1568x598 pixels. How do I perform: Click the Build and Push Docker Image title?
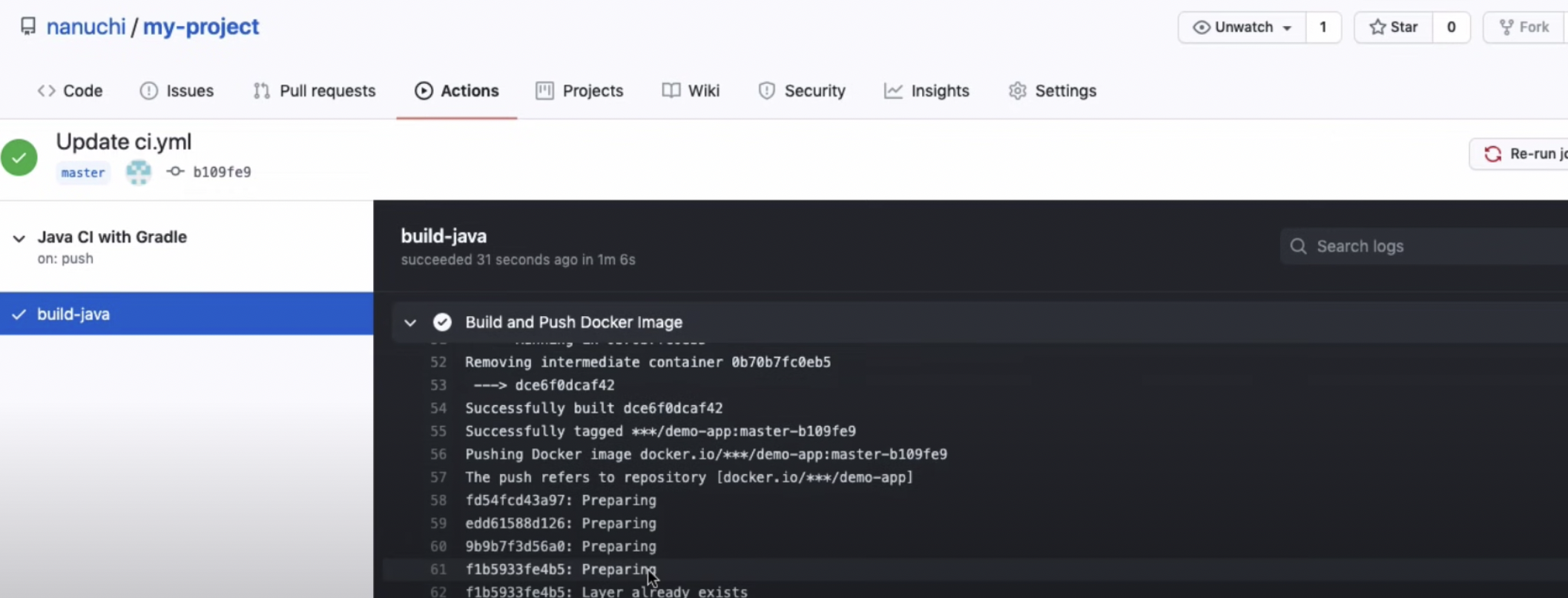[573, 322]
